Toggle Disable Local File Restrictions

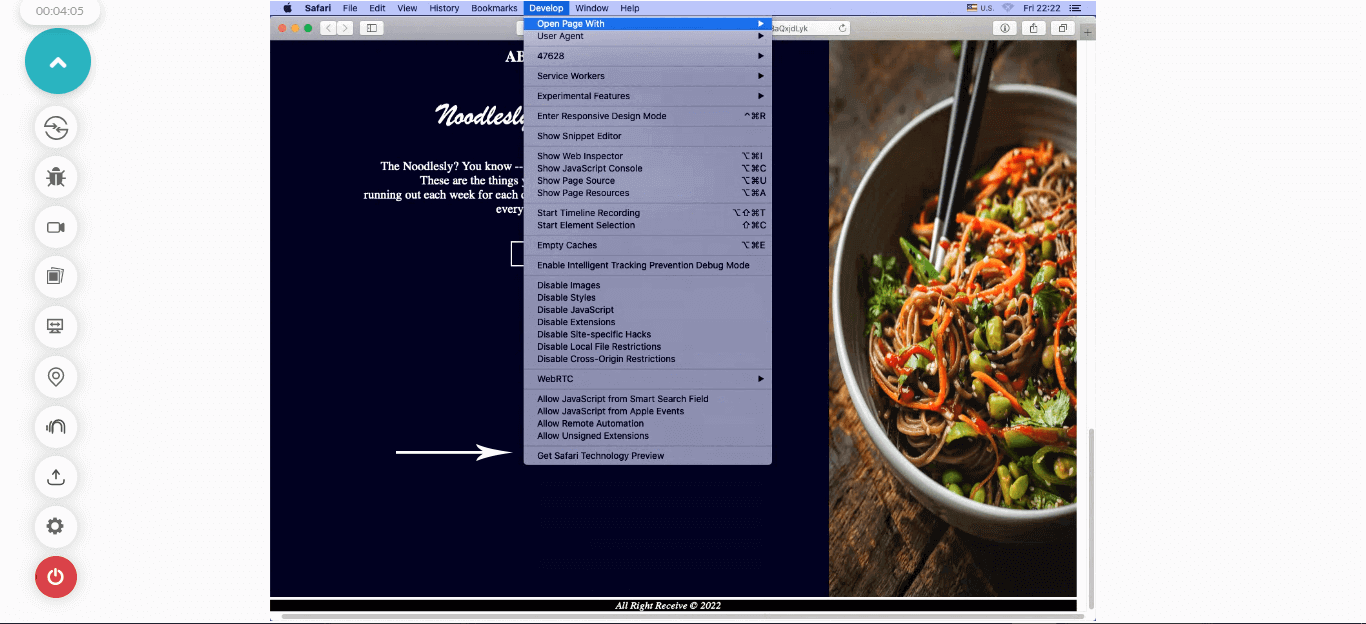648,347
